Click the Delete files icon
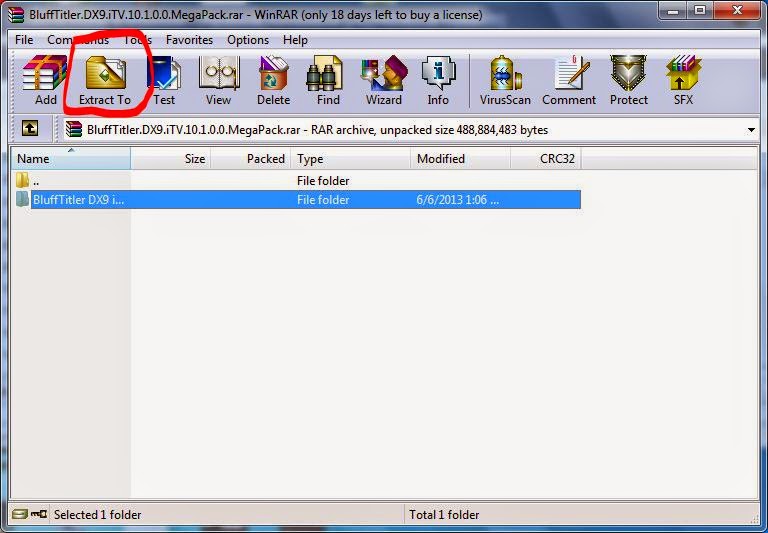 (x=273, y=73)
